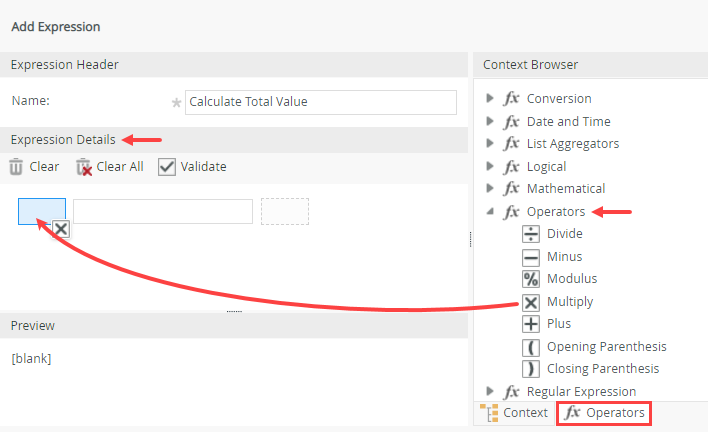
Task: Switch to the Context tab
Action: [x=514, y=412]
